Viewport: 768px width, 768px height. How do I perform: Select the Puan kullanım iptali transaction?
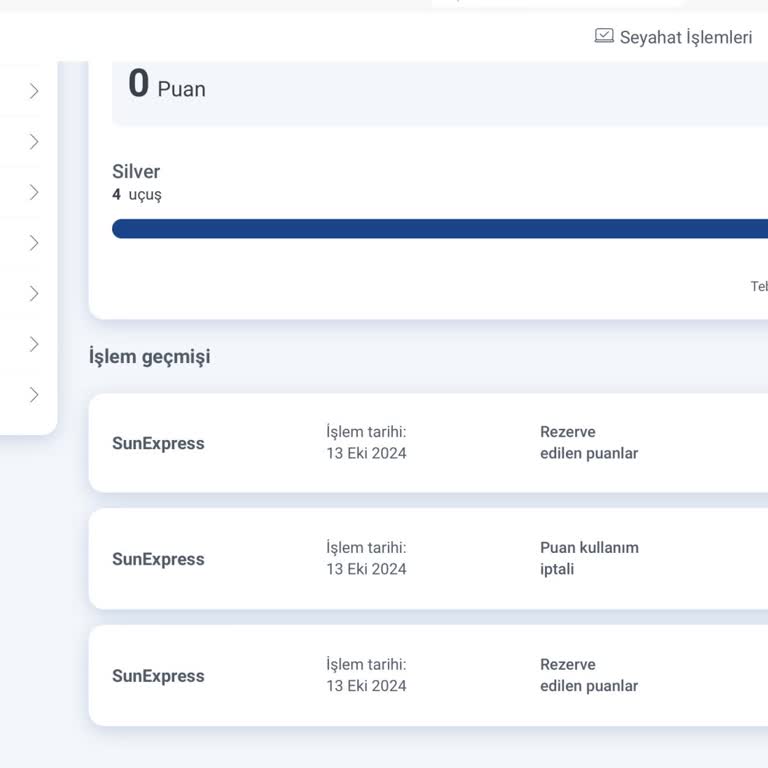(589, 558)
